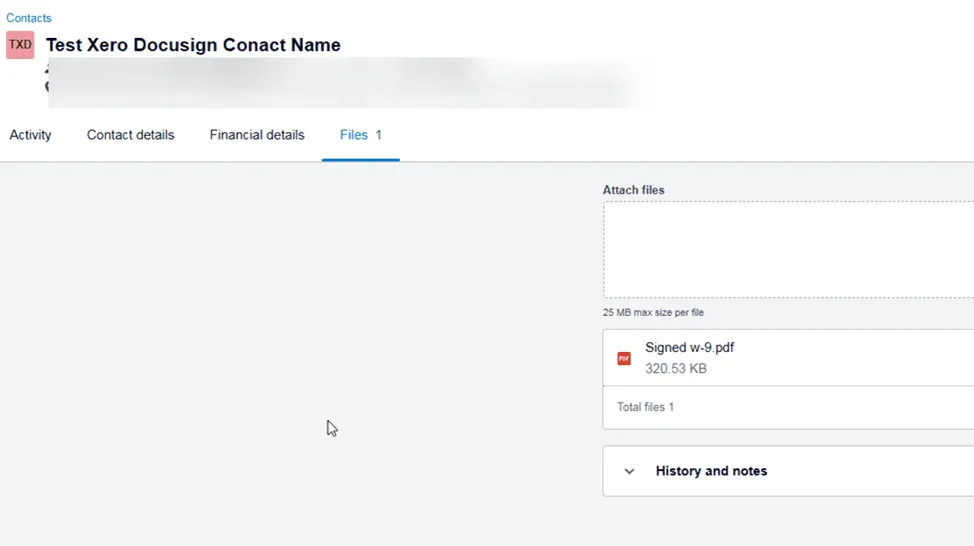This screenshot has width=974, height=546.
Task: Open the Contacts breadcrumb link
Action: click(x=29, y=18)
